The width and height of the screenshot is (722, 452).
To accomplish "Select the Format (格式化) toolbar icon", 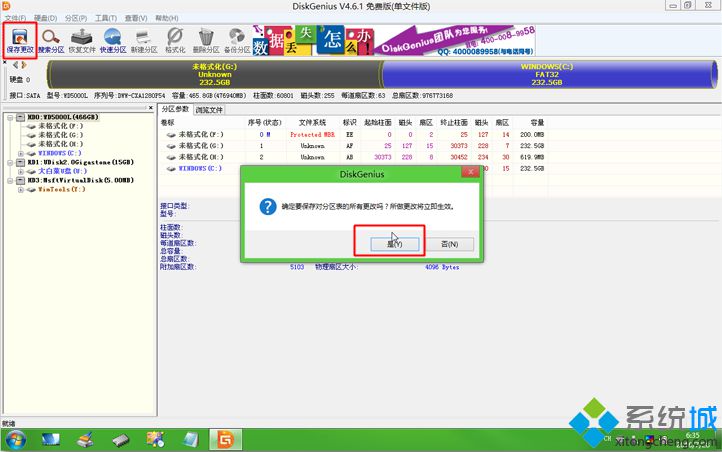I will [x=175, y=41].
